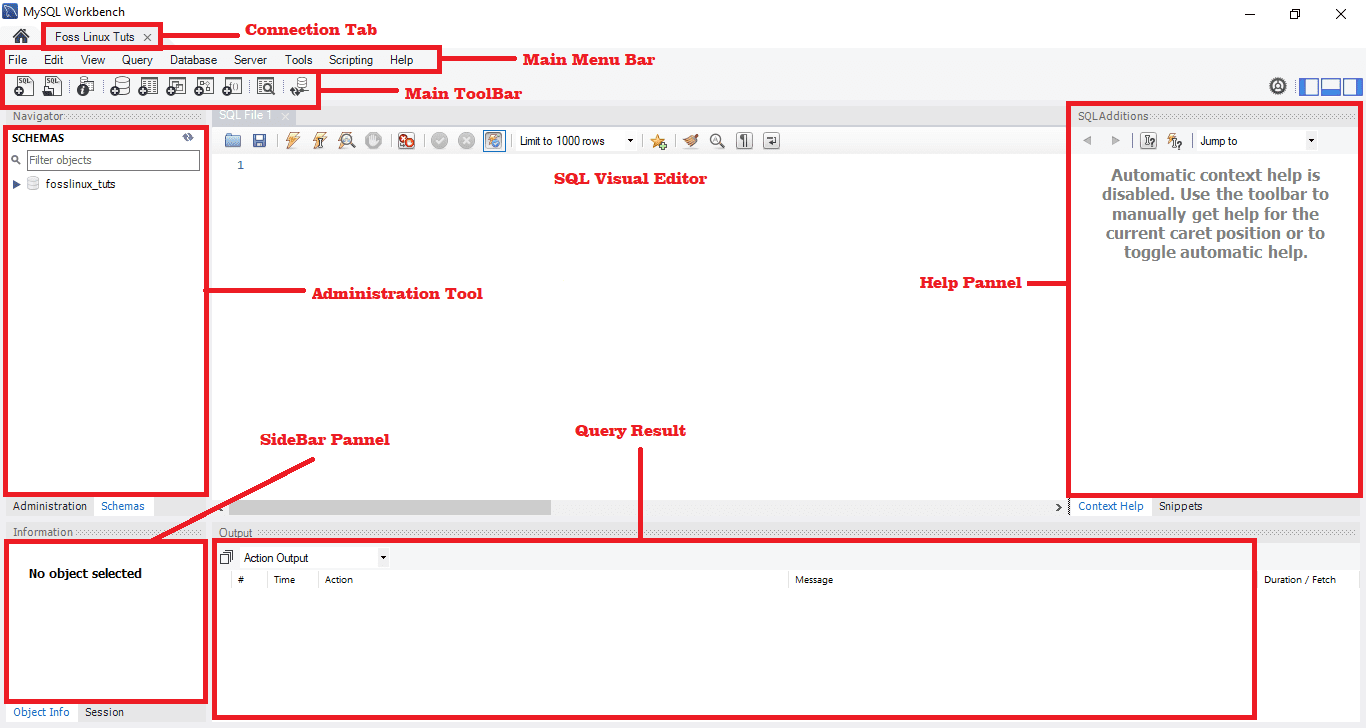Screen dimensions: 1366x728
Task: Open the View menu
Action: pos(93,60)
